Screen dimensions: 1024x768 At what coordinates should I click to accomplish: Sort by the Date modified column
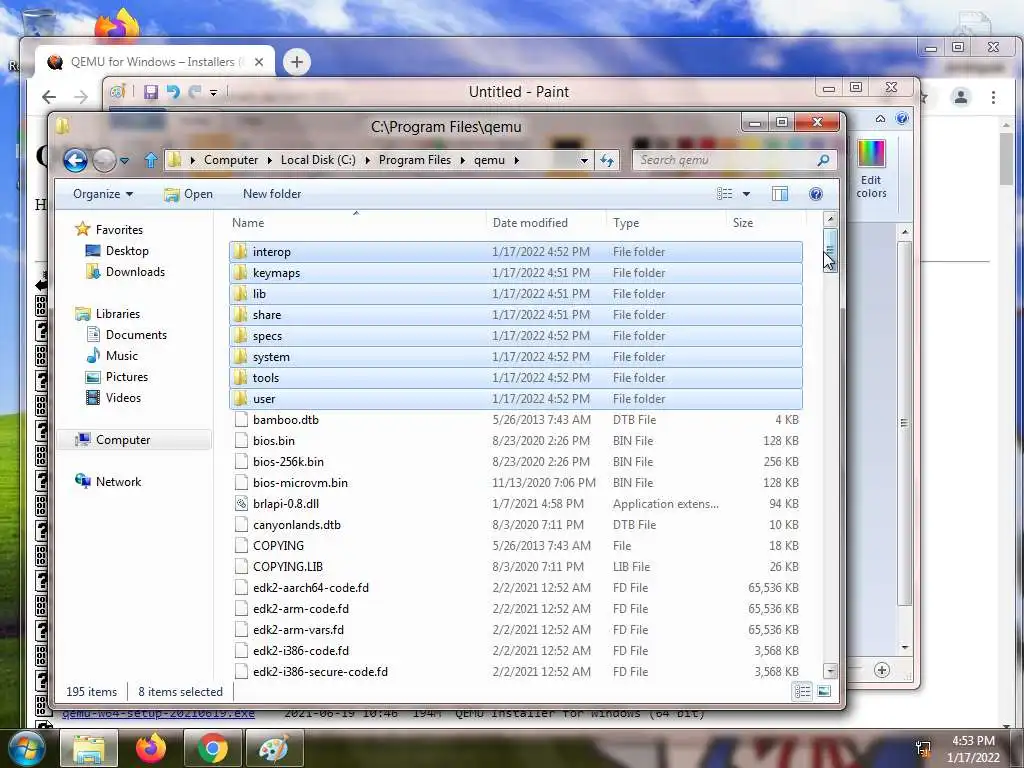[547, 223]
